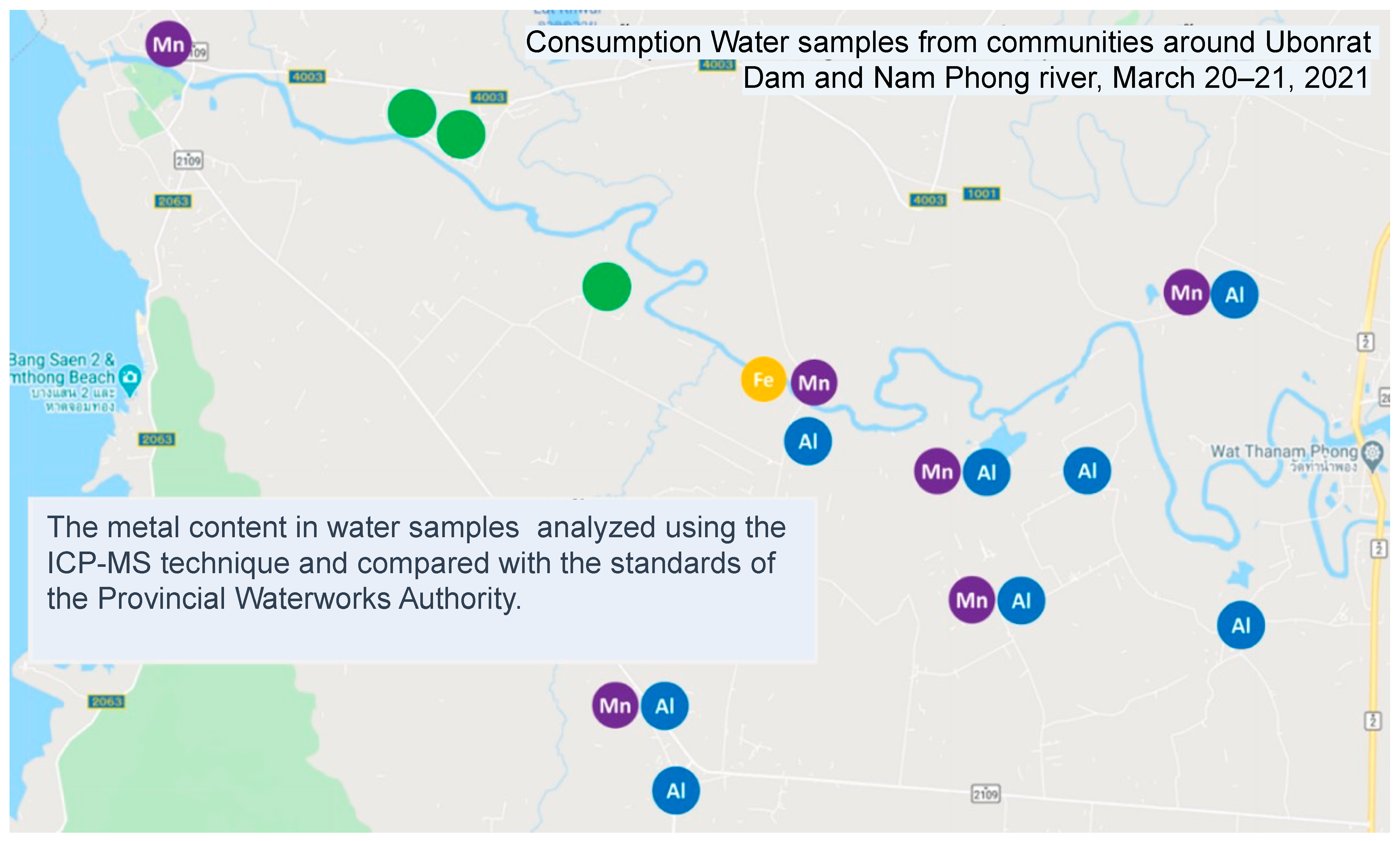Click the green marker closest to Mn at route 109
Screen dimensions: 1400x841
pos(412,113)
